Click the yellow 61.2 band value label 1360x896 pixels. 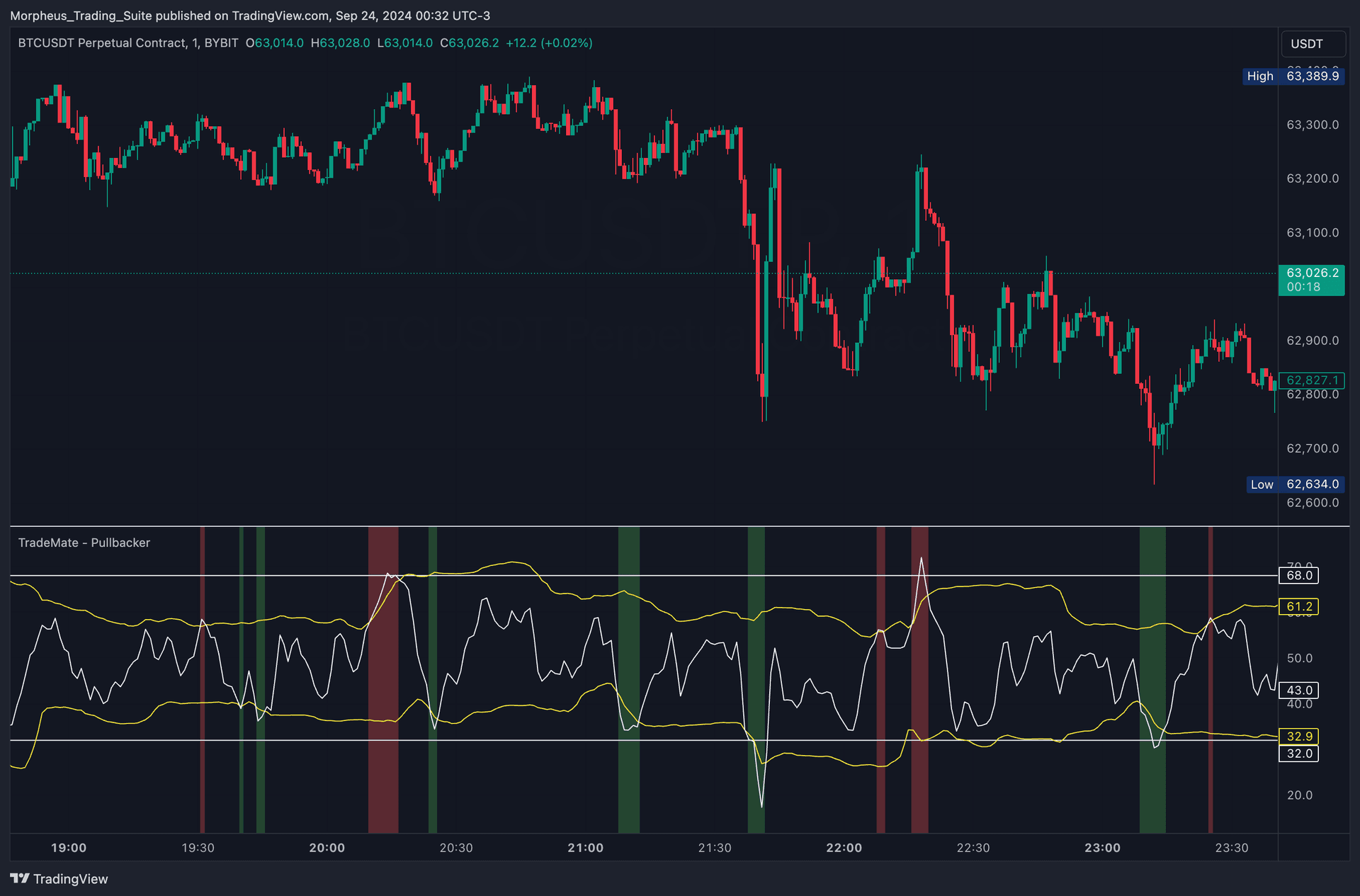tap(1298, 606)
